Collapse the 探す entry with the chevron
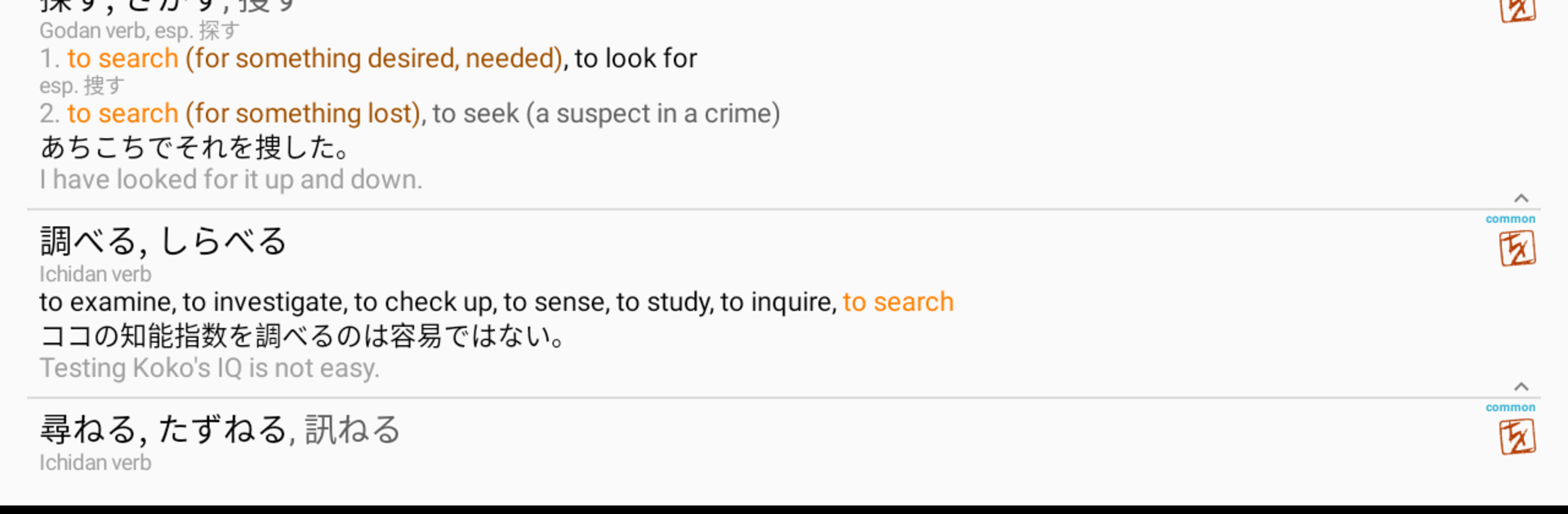This screenshot has width=1568, height=514. (x=1521, y=198)
